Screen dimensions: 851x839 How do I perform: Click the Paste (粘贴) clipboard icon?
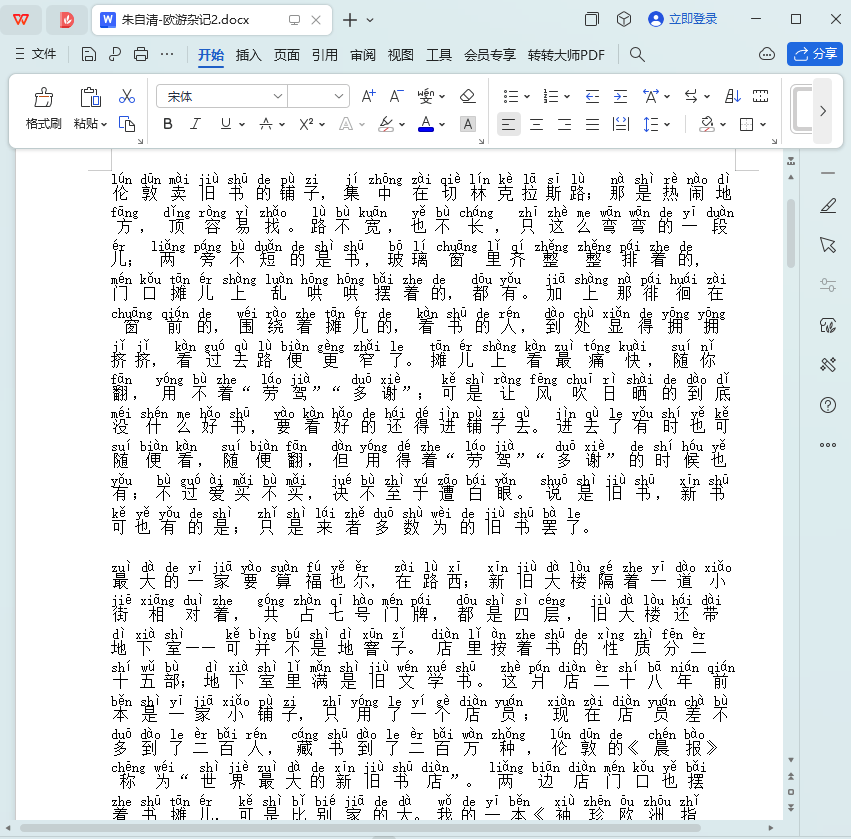click(x=90, y=97)
